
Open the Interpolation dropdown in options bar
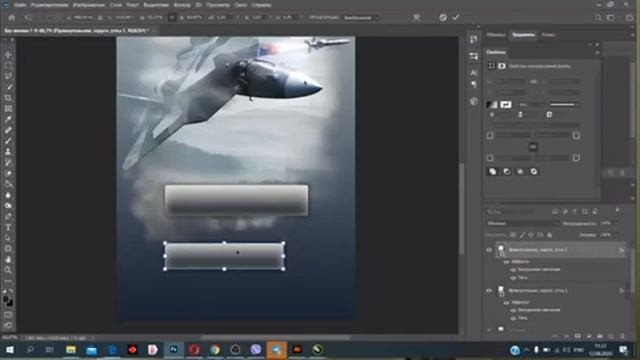pos(360,18)
